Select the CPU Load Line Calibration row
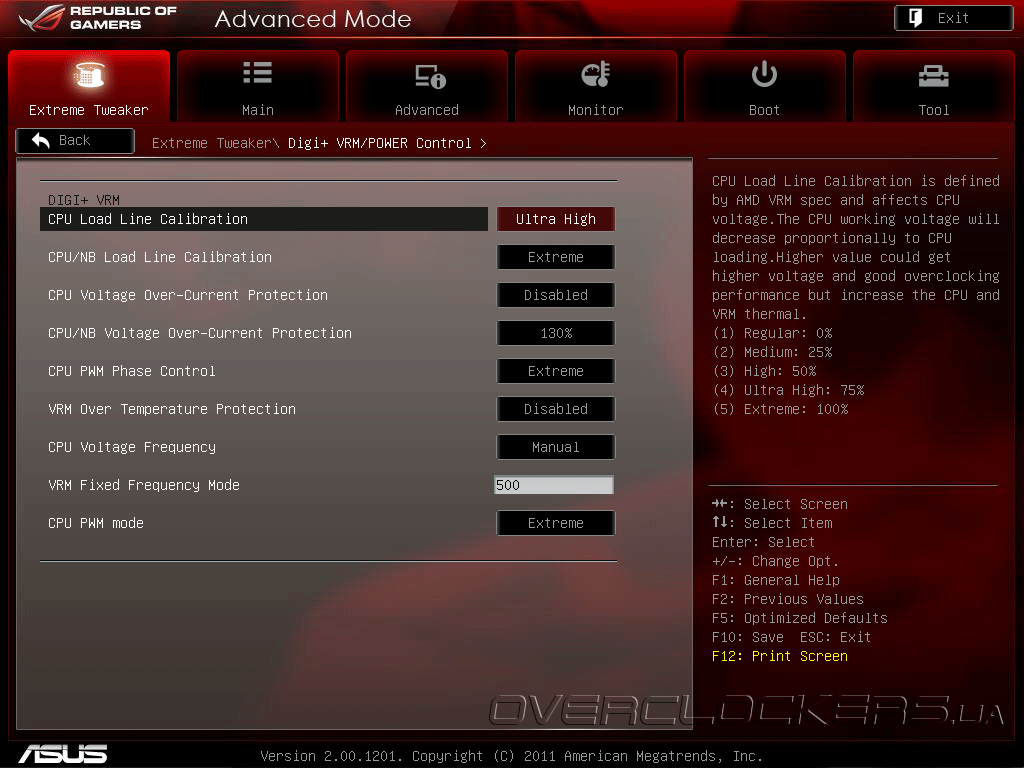The image size is (1024, 768). tap(264, 219)
